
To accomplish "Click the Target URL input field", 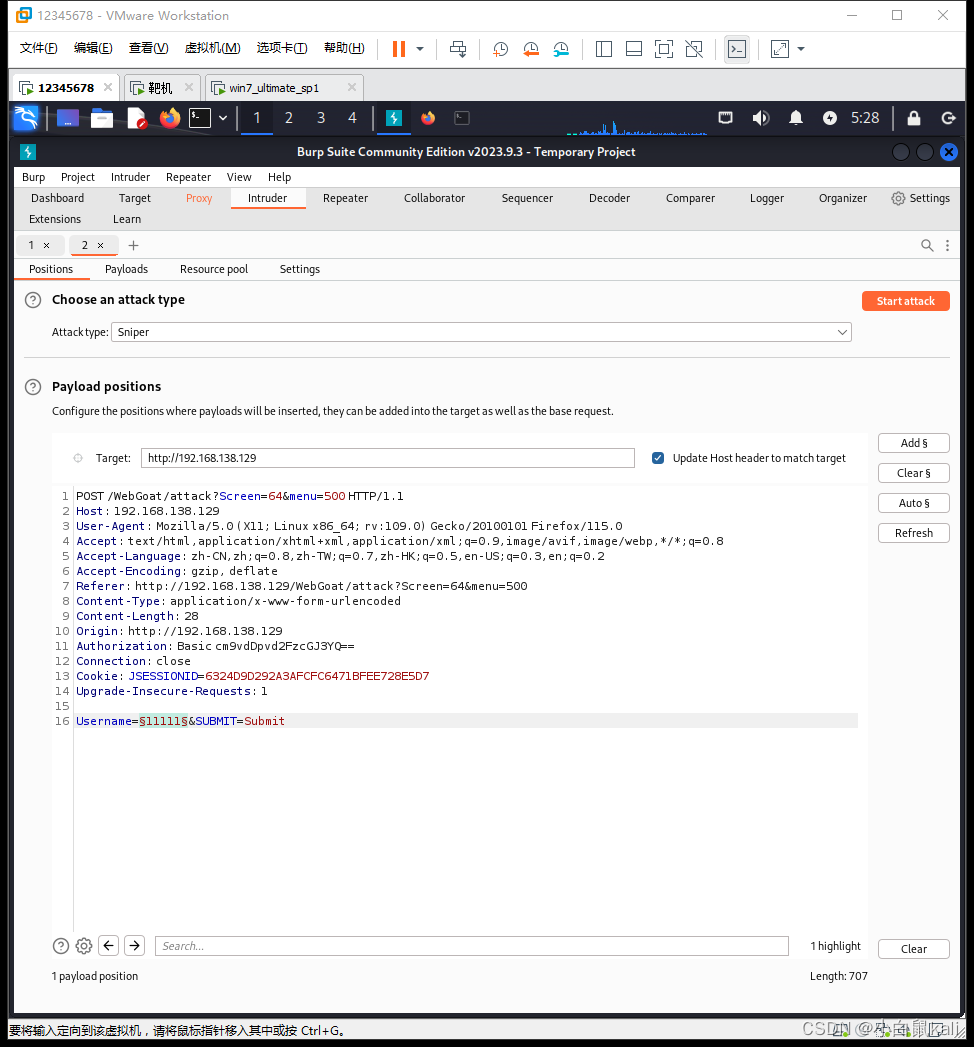I will (387, 458).
